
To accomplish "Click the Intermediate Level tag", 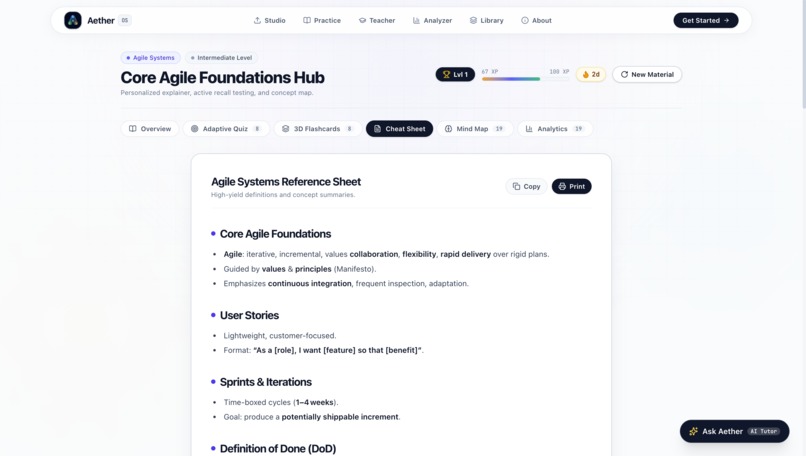I will click(222, 58).
